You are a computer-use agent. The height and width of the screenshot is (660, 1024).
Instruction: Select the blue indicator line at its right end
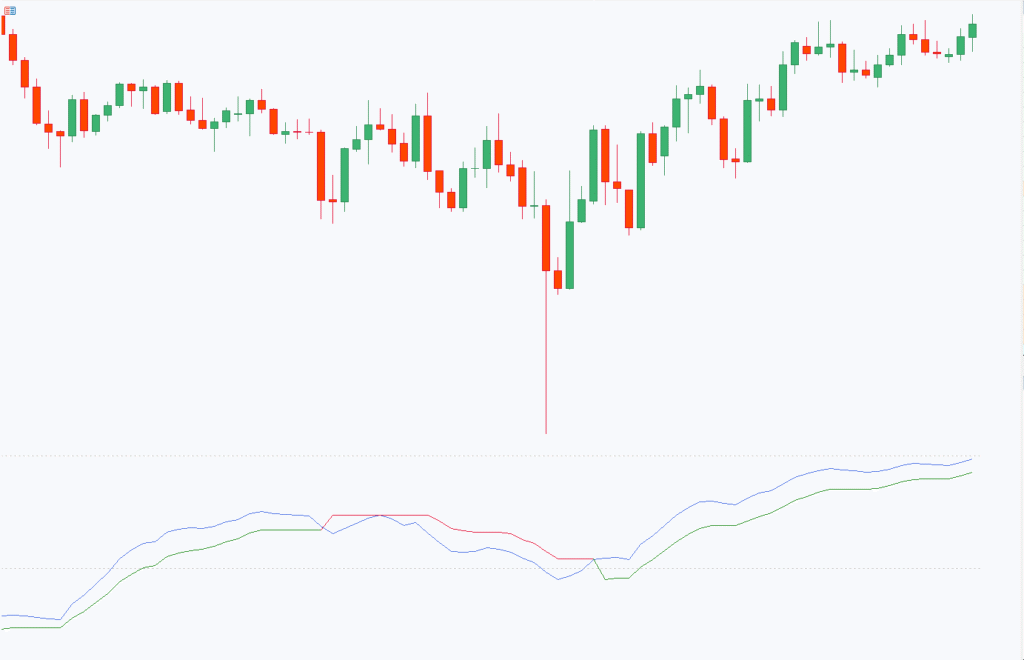(x=968, y=461)
